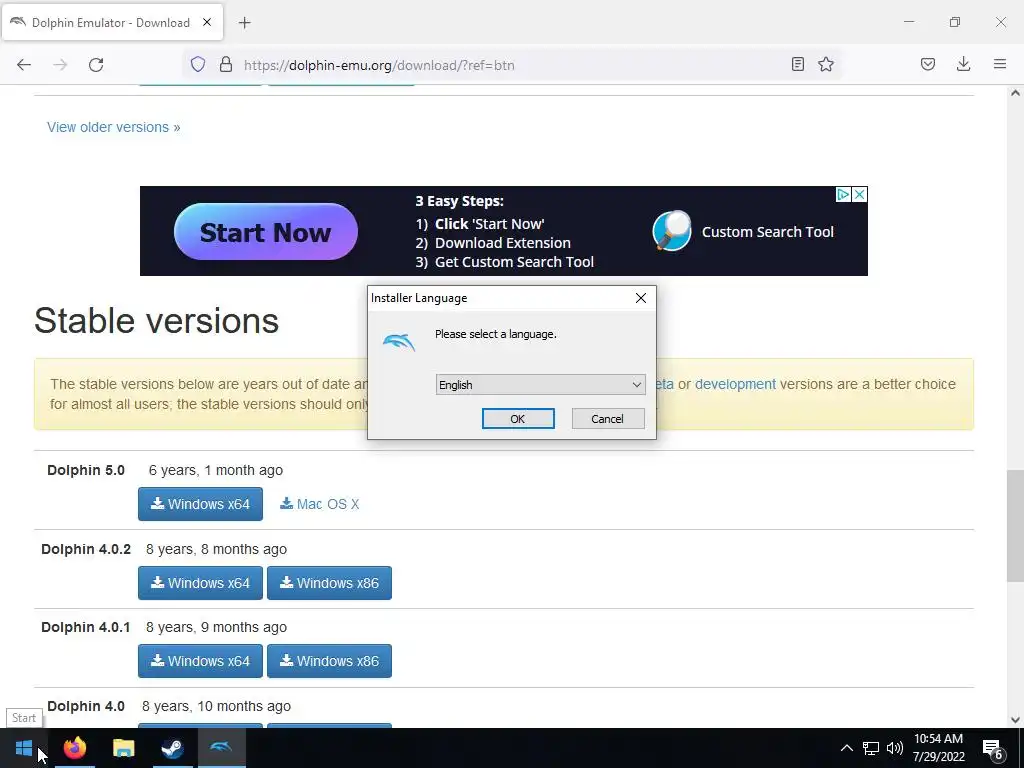
Task: Go back with the browser back arrow
Action: 24,65
